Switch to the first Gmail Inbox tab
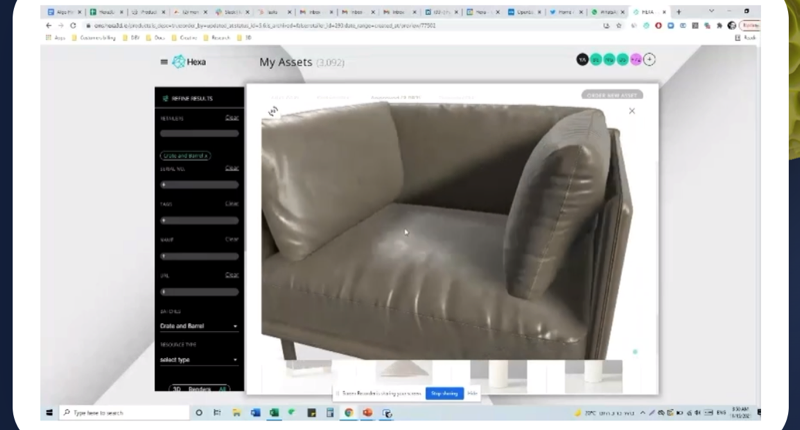The height and width of the screenshot is (430, 800). click(315, 12)
